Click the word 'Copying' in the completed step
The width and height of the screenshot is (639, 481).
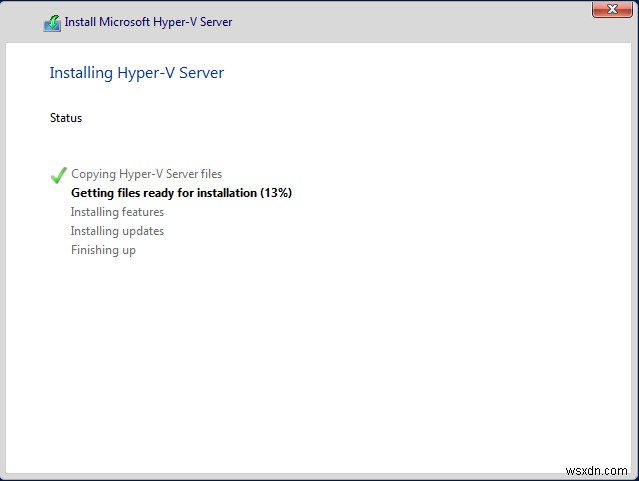[92, 174]
